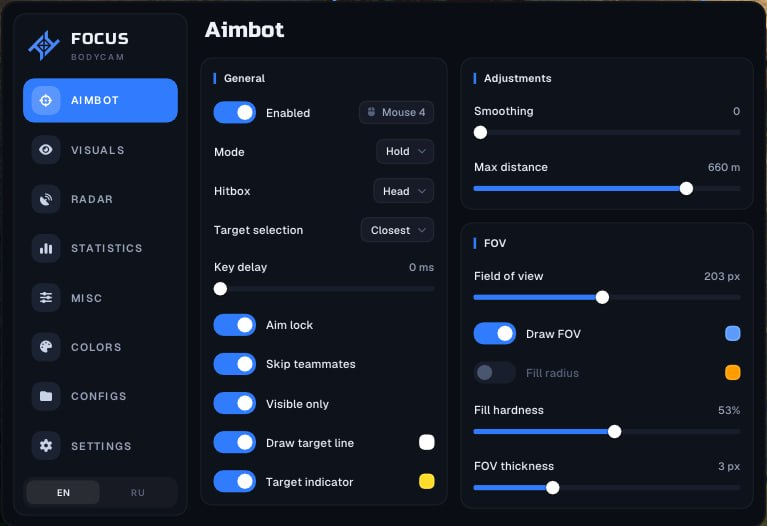Open Misc section via sliders icon
Viewport: 767px width, 526px height.
click(x=46, y=297)
